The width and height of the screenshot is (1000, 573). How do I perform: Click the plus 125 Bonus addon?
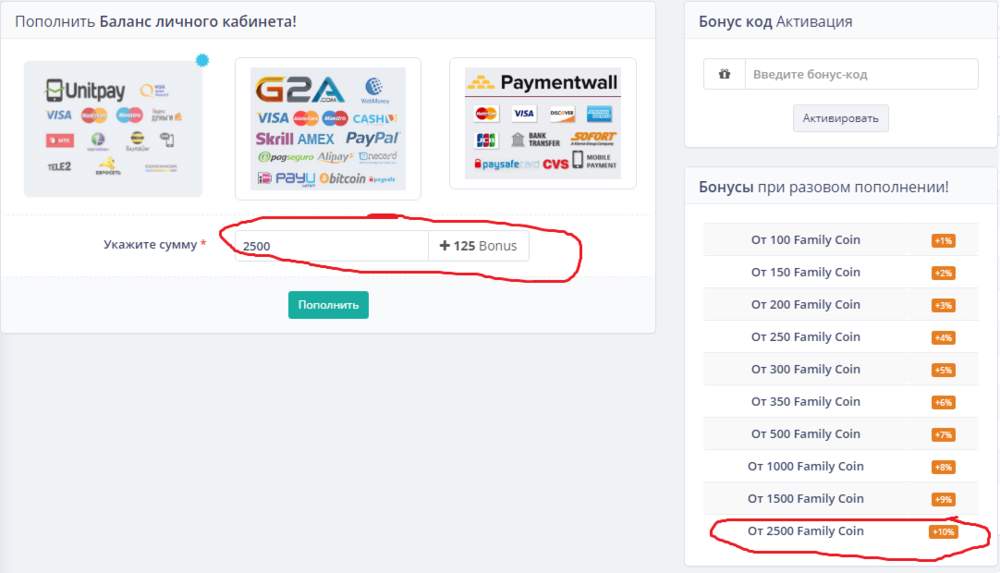click(x=478, y=246)
